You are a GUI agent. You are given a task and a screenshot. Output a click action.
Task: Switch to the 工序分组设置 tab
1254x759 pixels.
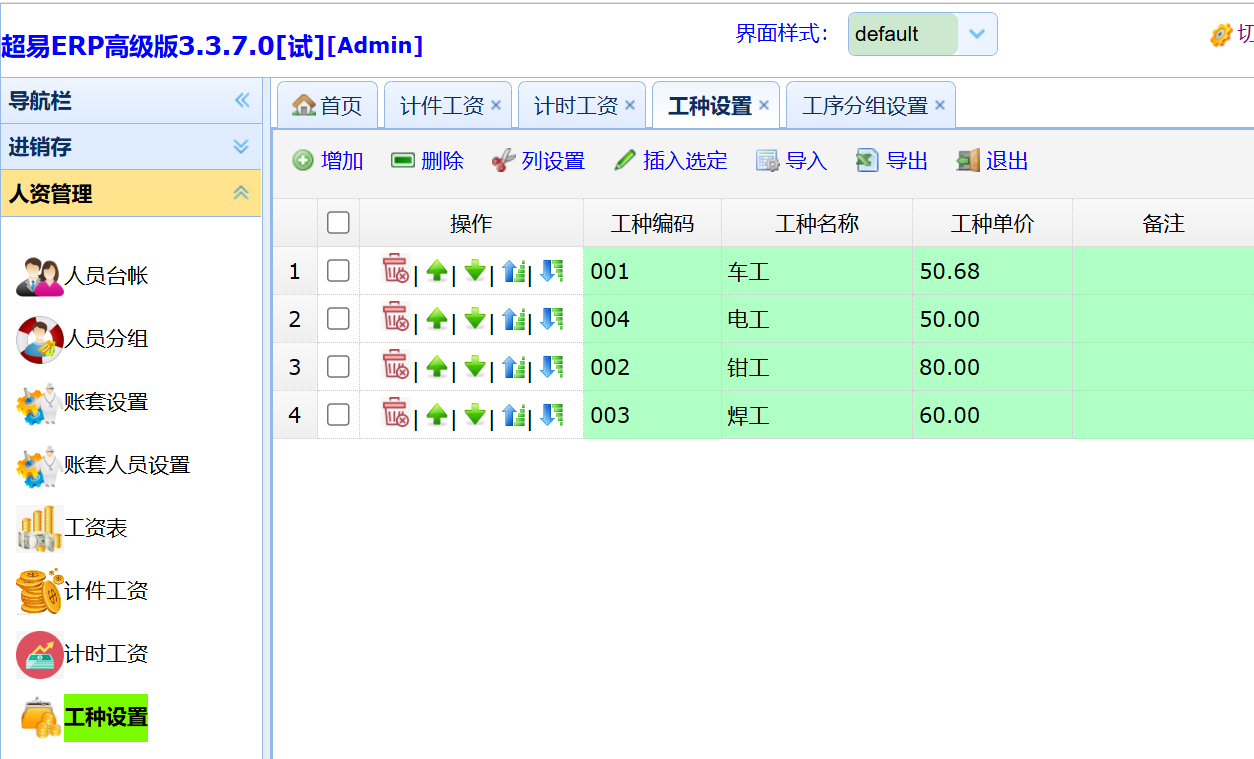(x=864, y=106)
